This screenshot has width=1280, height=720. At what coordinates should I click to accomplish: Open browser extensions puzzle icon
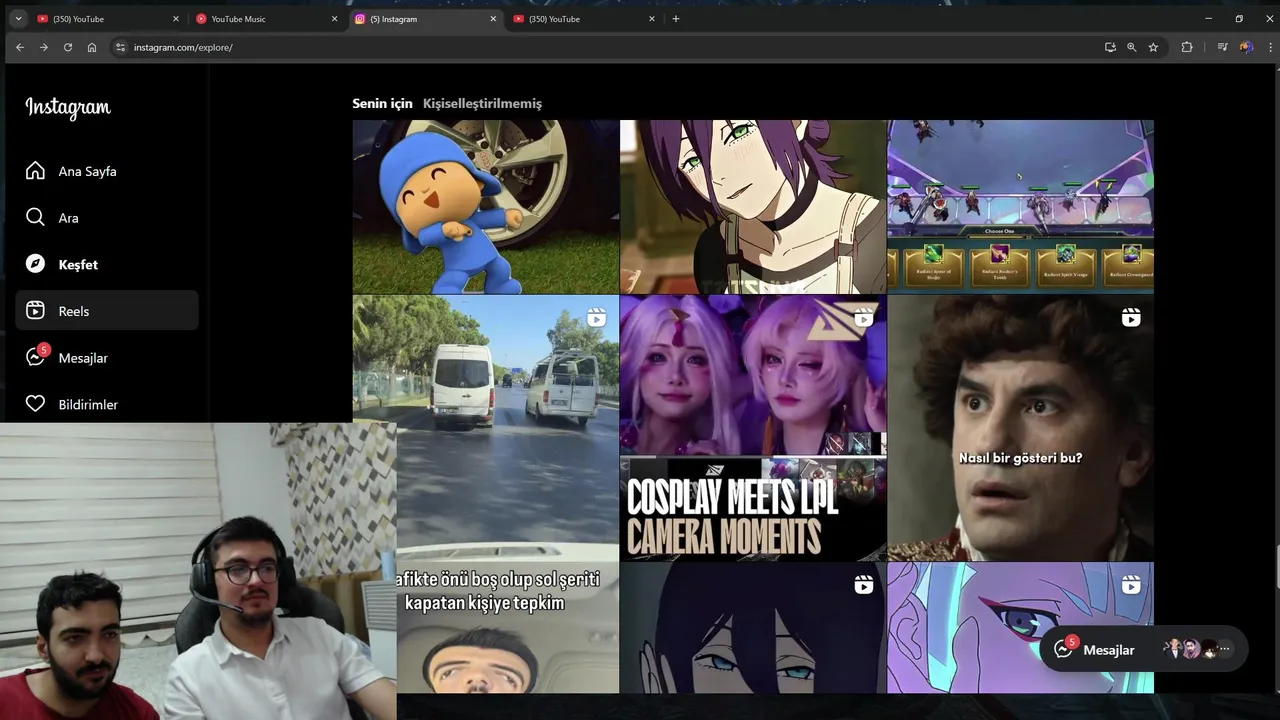[x=1187, y=47]
